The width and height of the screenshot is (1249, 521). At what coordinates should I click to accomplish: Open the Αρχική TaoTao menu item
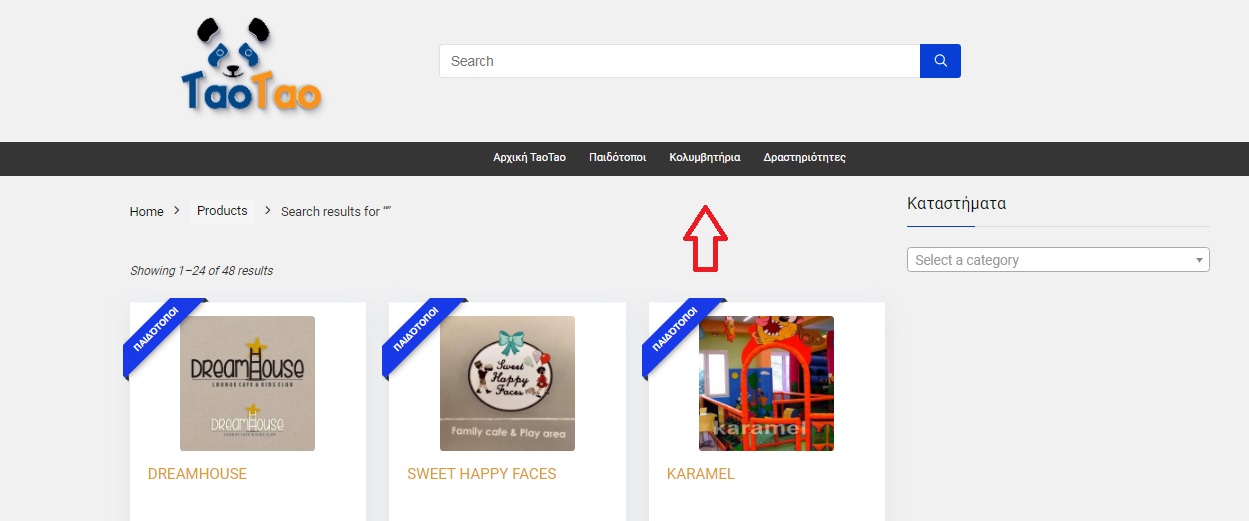click(529, 158)
